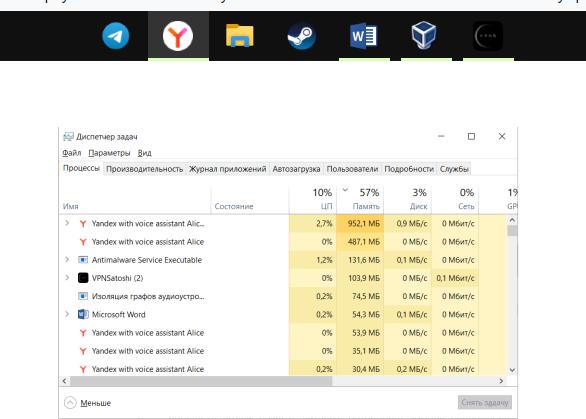Image resolution: width=586 pixels, height=419 pixels.
Task: Switch to Microsoft Word taskbar icon
Action: [364, 36]
